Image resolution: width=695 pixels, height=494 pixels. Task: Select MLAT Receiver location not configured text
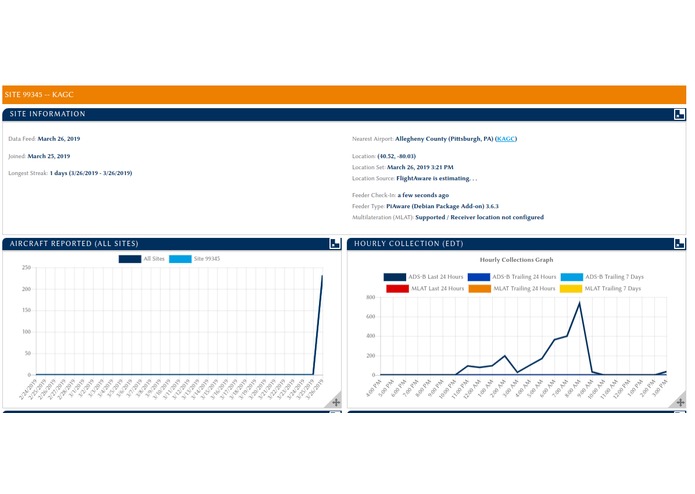coord(480,217)
